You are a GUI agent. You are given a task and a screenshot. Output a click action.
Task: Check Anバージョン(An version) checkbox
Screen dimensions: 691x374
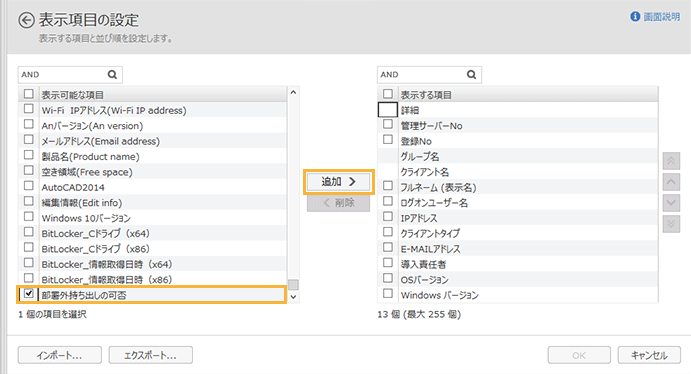click(29, 124)
